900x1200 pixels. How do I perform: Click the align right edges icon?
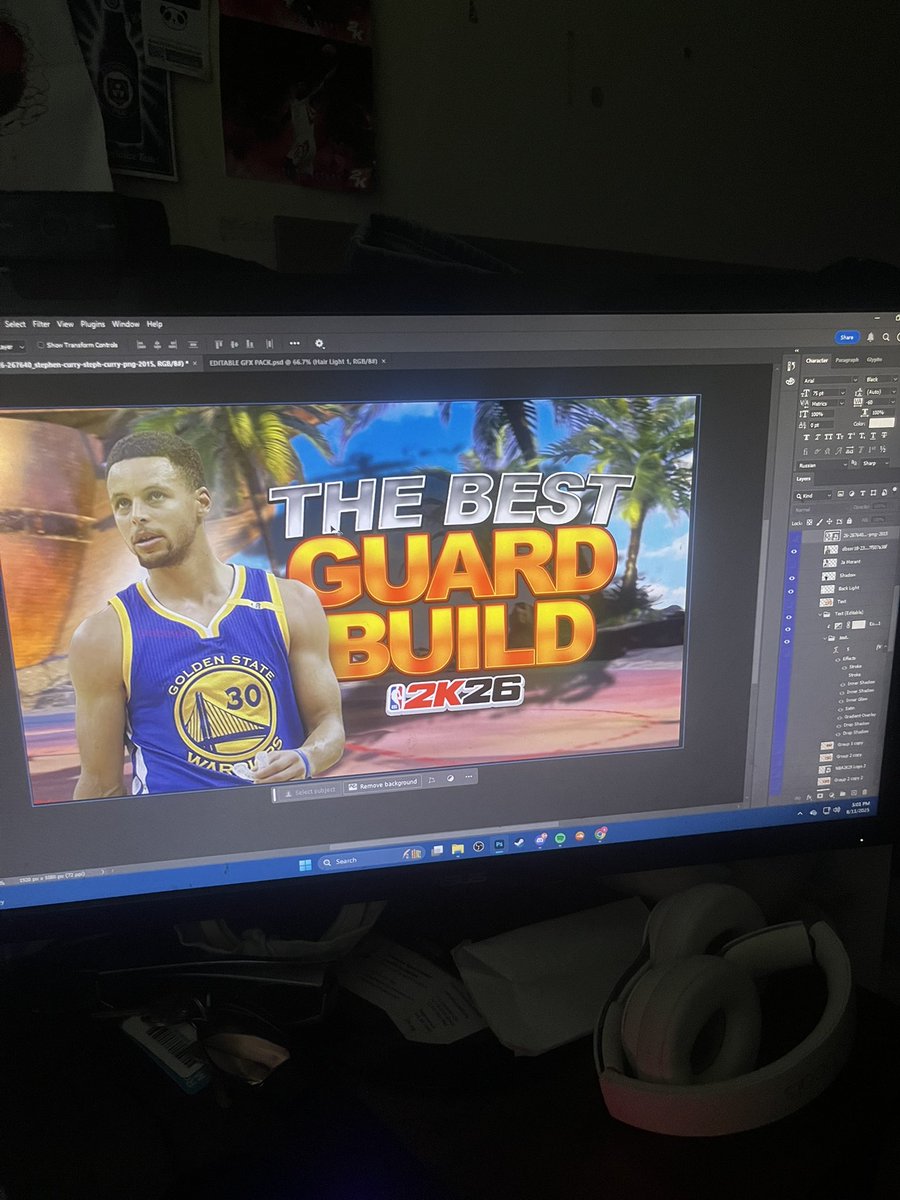tap(172, 344)
